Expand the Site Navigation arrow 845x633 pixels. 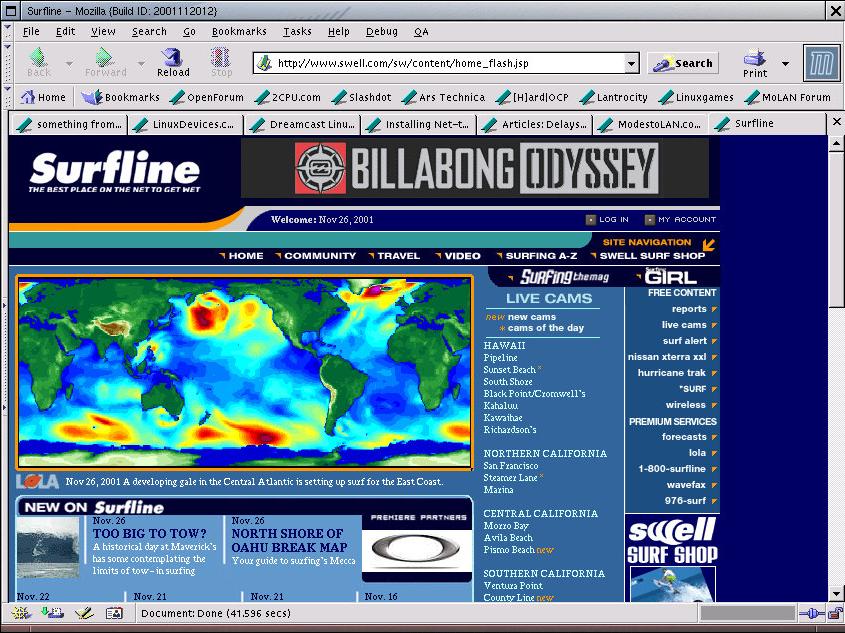[709, 244]
